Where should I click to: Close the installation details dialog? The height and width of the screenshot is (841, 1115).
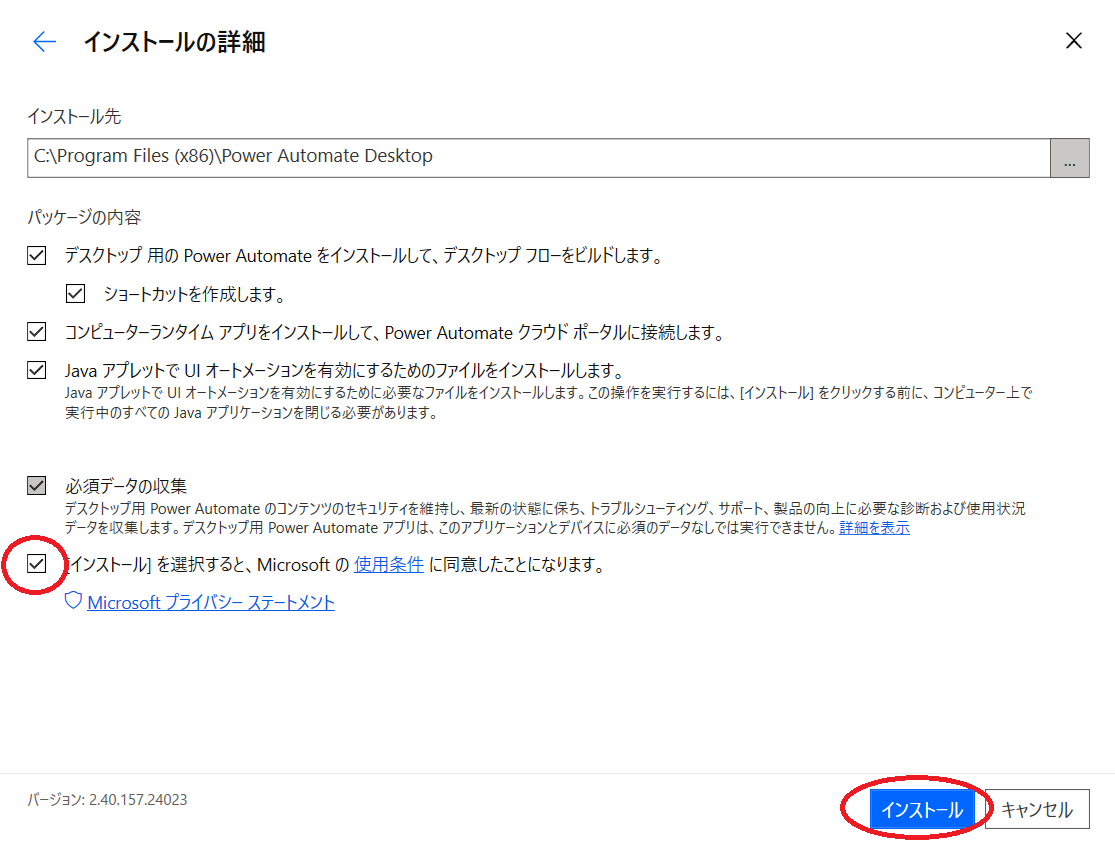(x=1073, y=41)
